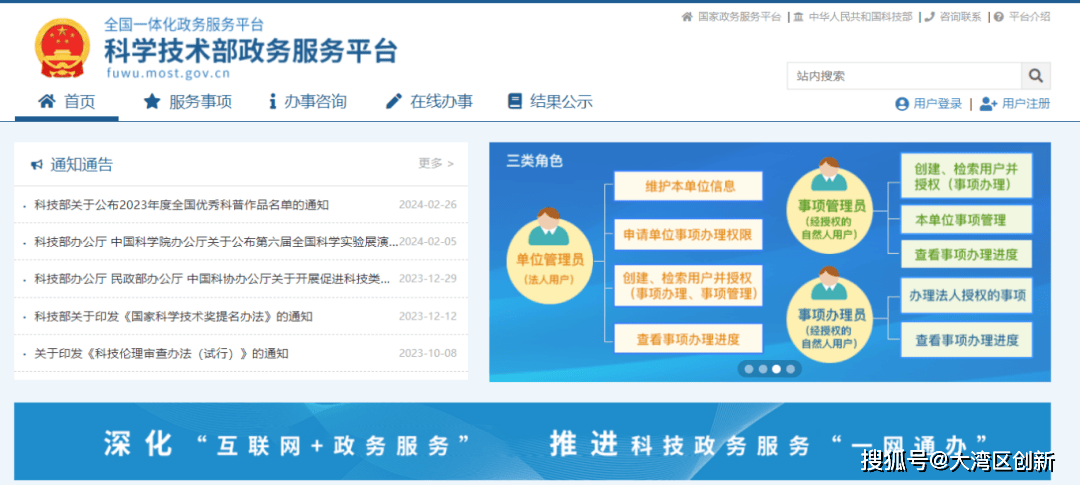Open notice about 2023年度全国优秀科普作品名单

point(181,205)
